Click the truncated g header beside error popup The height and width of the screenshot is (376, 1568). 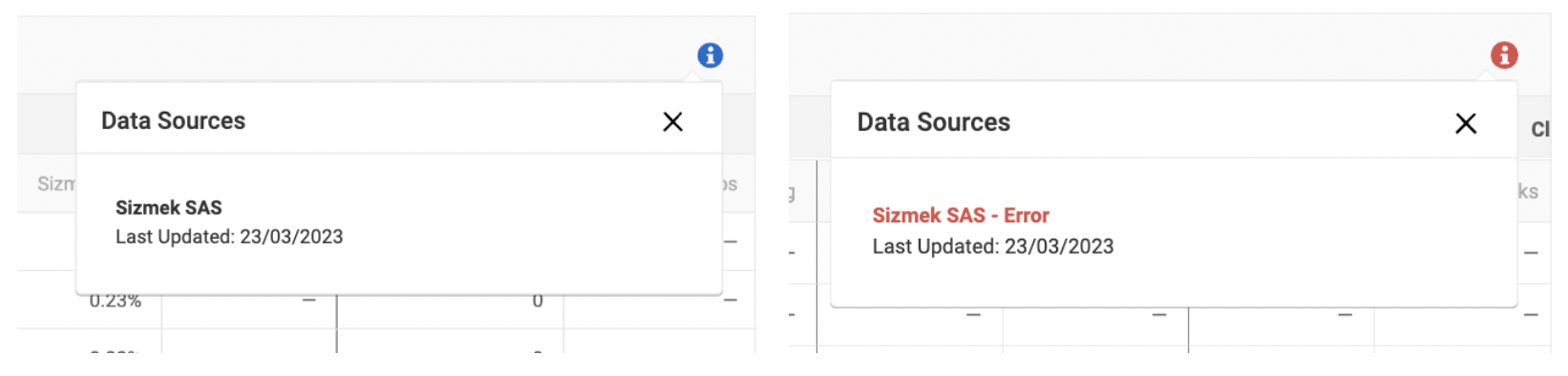click(792, 193)
